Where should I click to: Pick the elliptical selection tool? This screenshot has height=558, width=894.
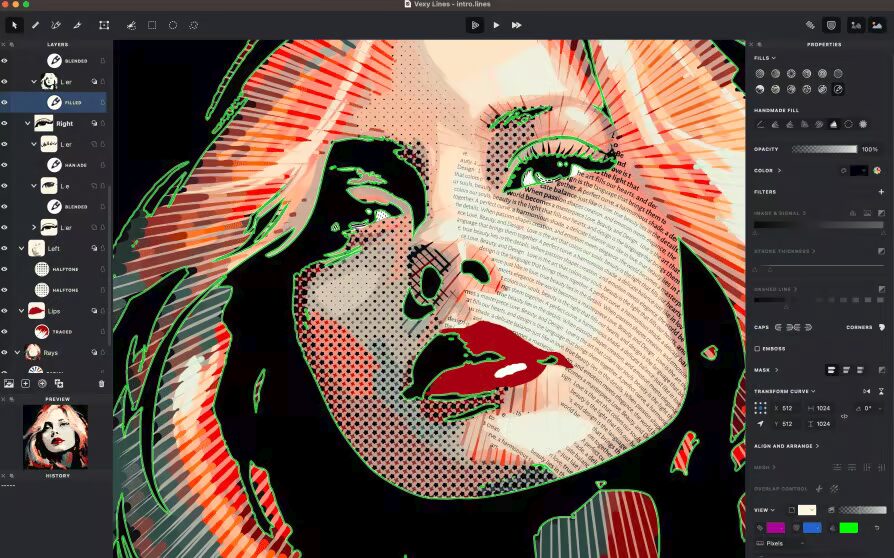coord(173,25)
